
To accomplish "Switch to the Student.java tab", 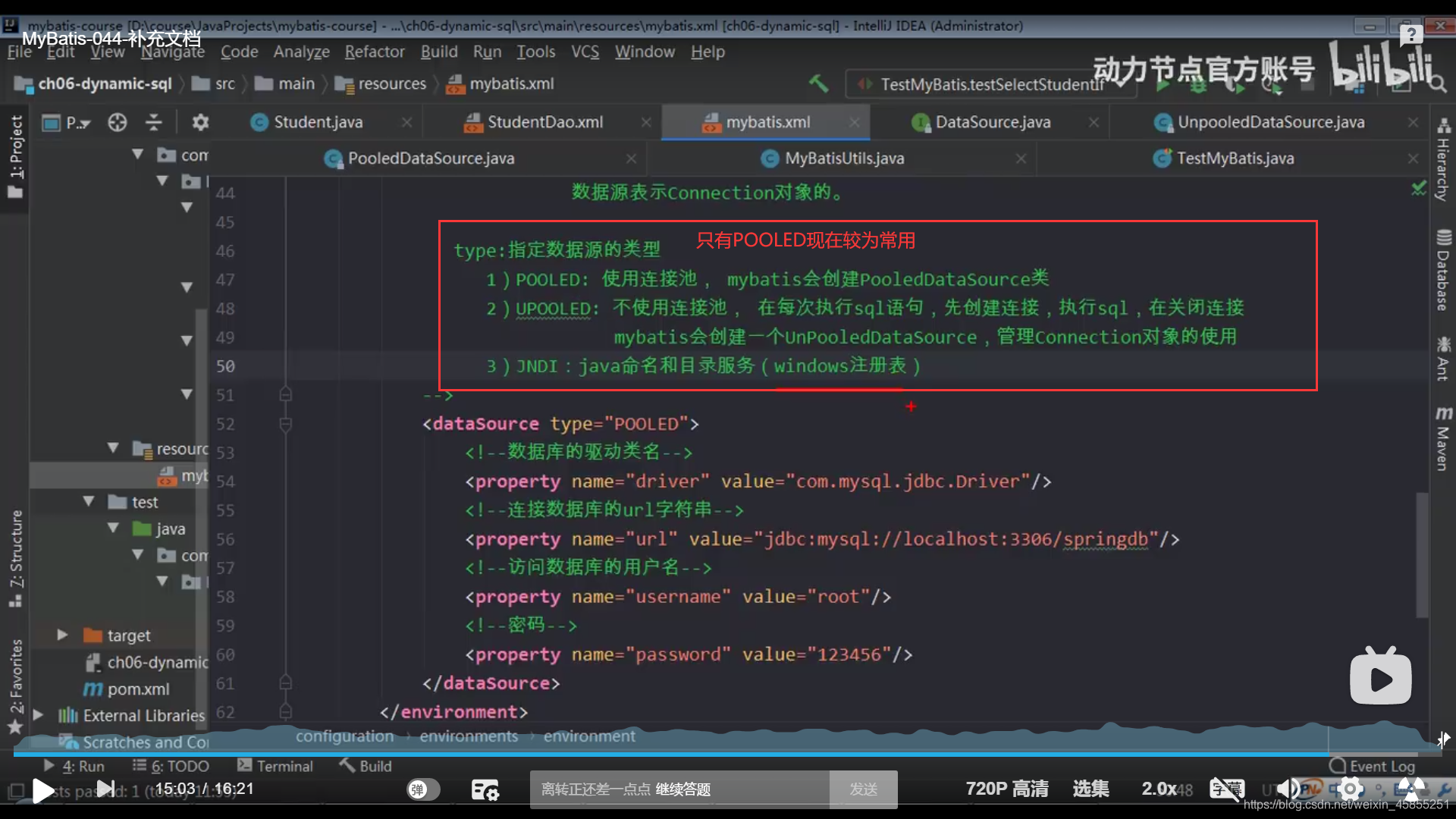I will tap(318, 122).
